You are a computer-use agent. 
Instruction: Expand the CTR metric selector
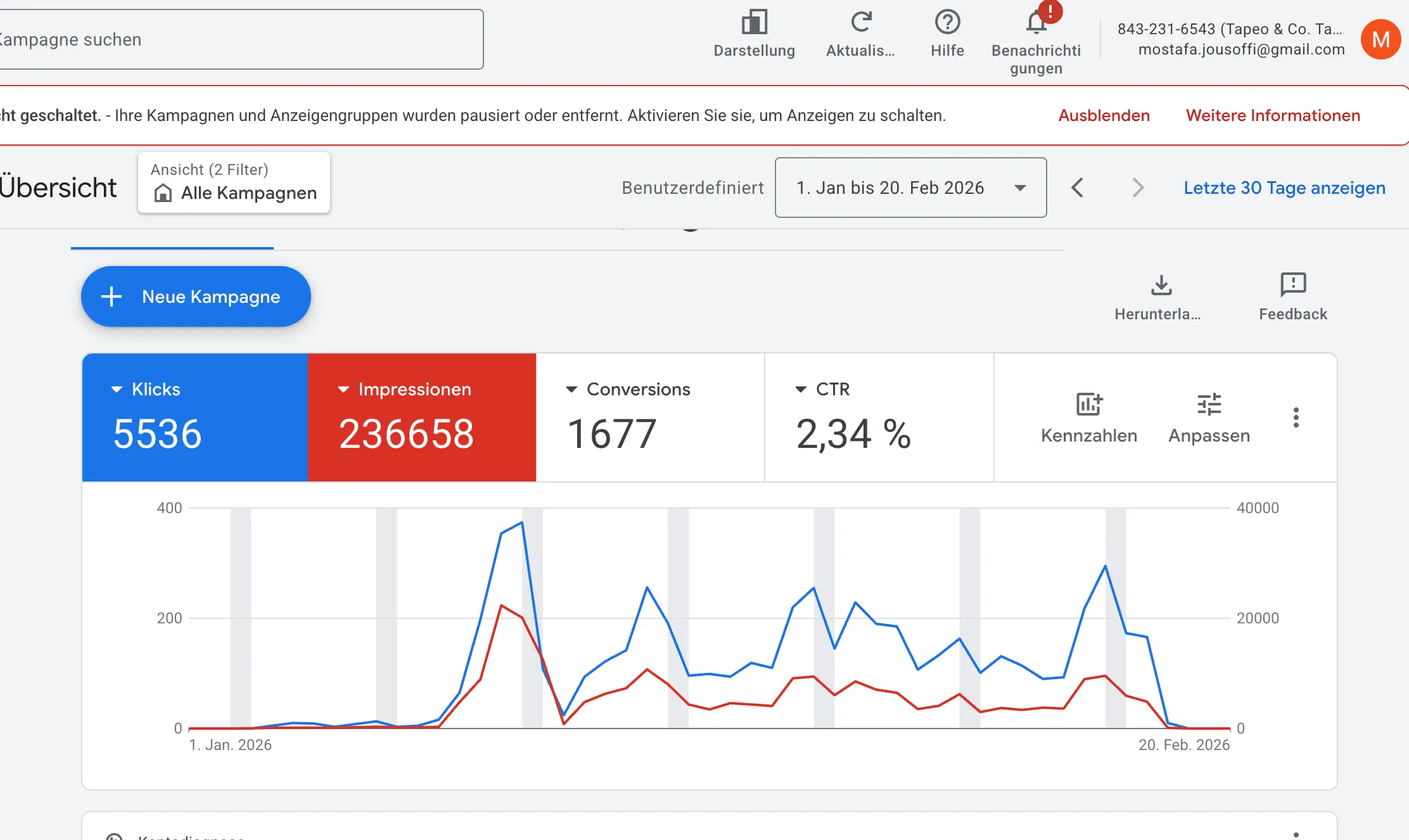tap(799, 389)
